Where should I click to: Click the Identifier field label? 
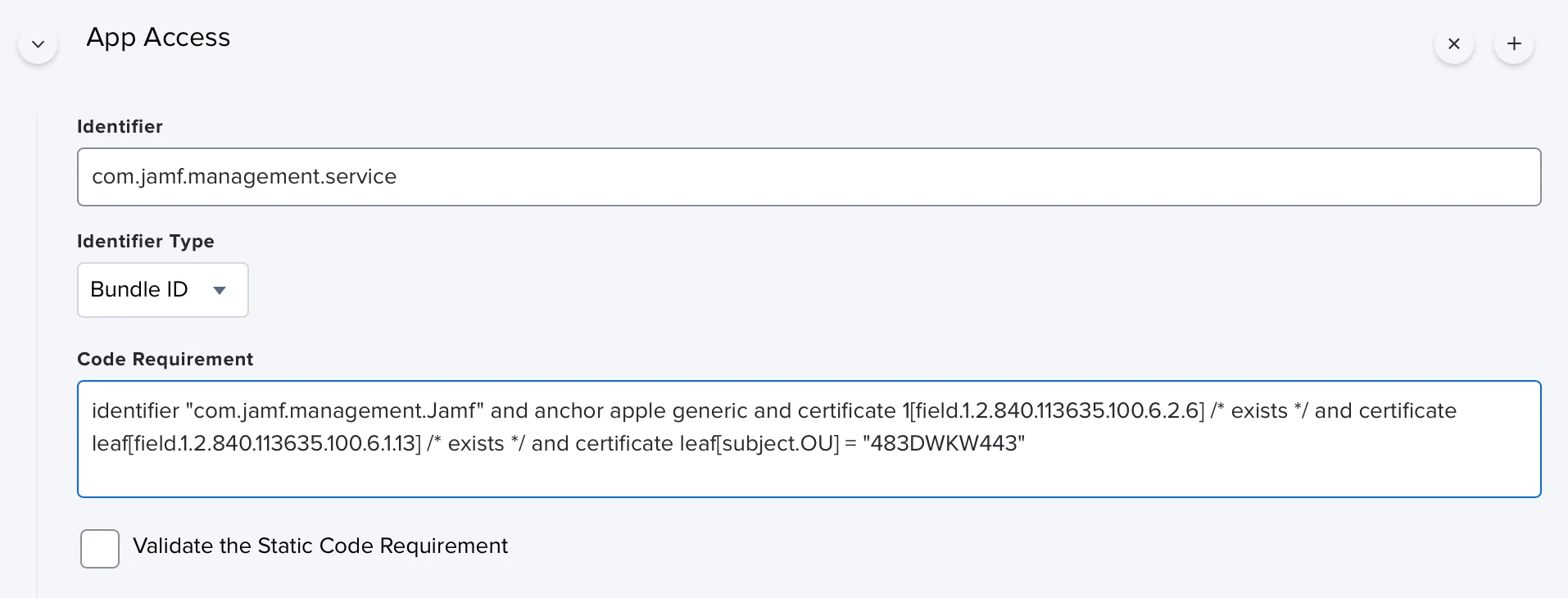pos(120,126)
